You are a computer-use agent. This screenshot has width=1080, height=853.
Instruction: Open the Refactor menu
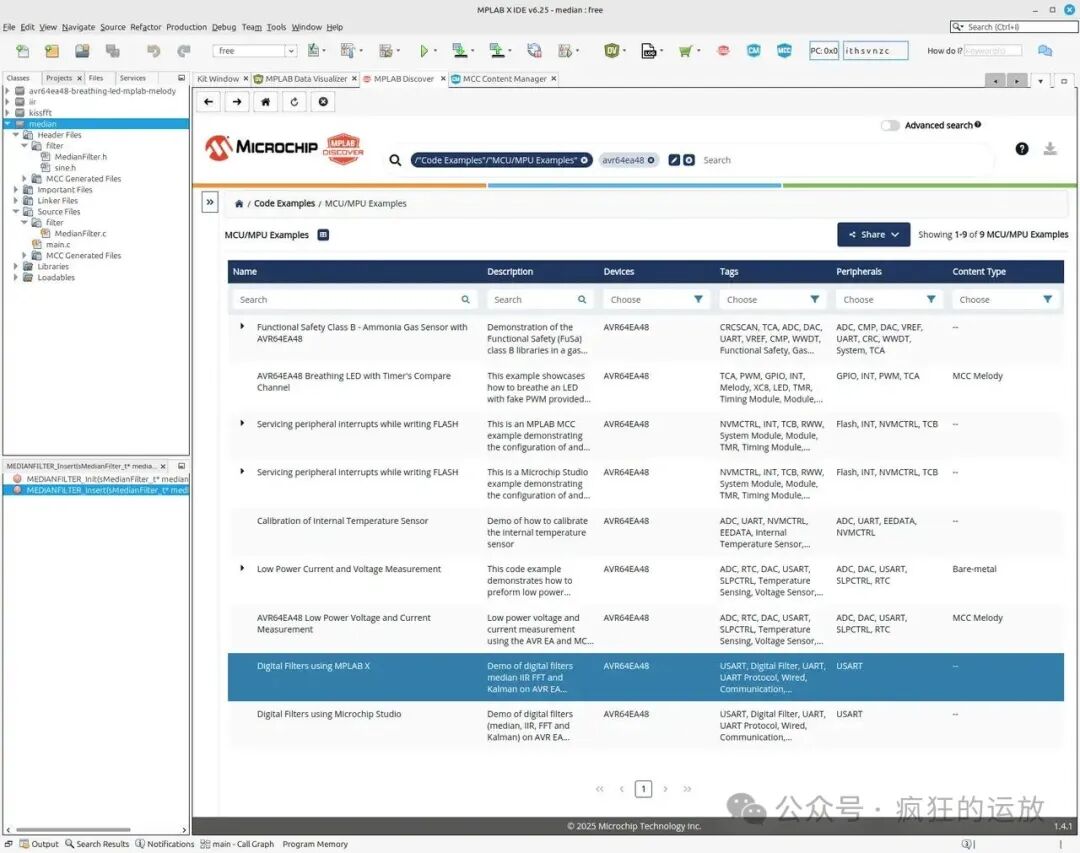pos(145,28)
